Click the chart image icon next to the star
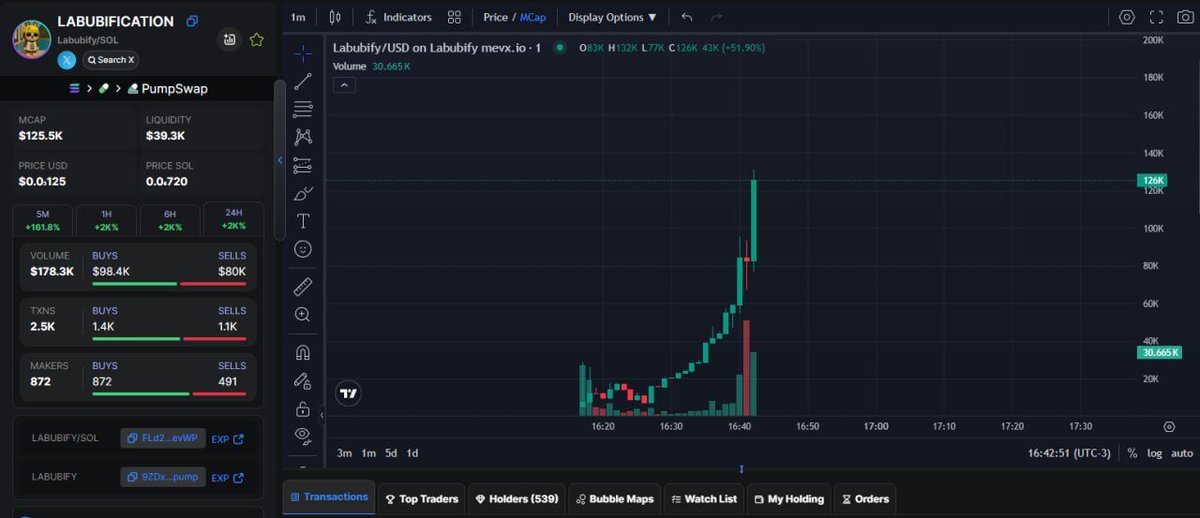The width and height of the screenshot is (1200, 518). coord(230,40)
